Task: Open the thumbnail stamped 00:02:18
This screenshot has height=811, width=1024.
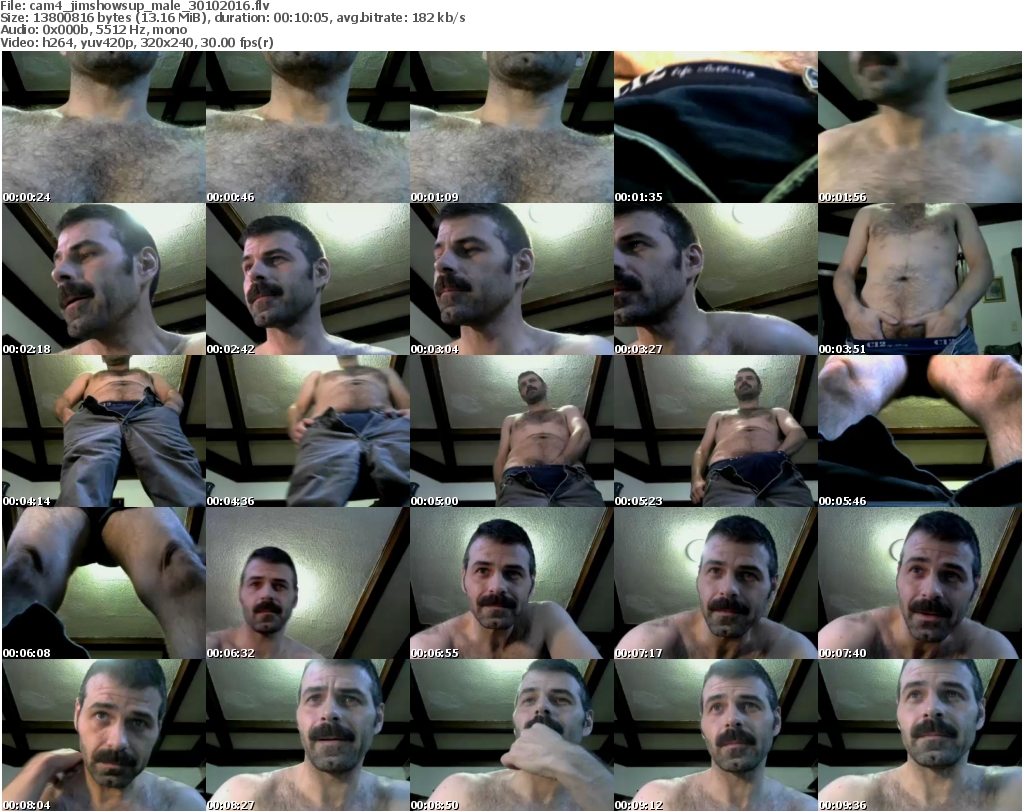Action: point(104,279)
